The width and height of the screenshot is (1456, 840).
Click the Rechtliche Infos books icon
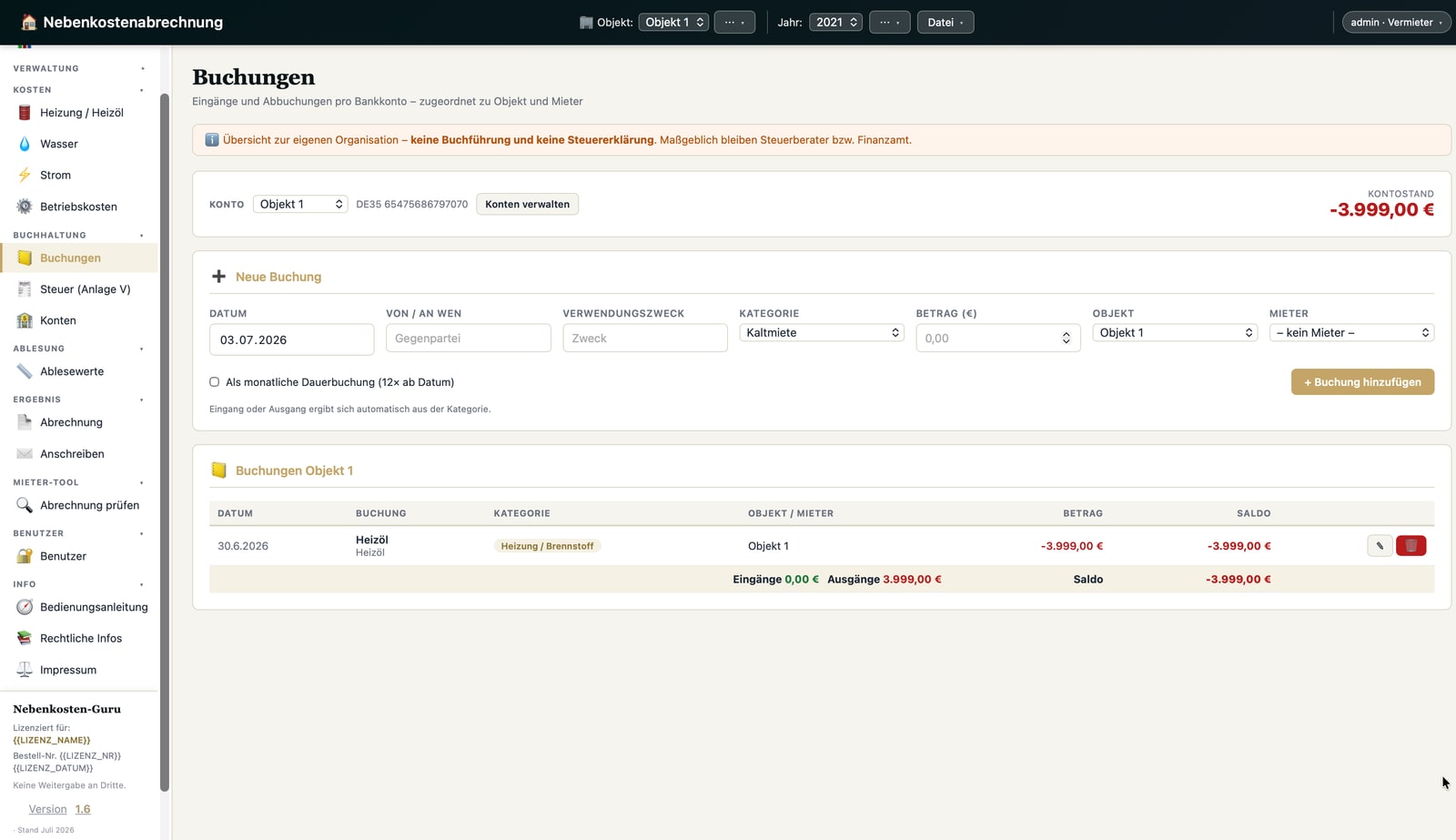[x=25, y=638]
